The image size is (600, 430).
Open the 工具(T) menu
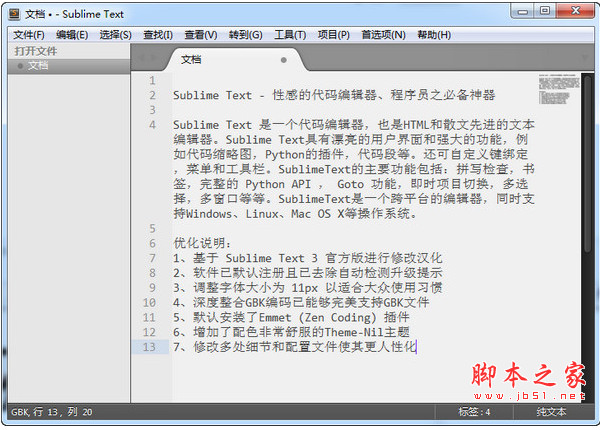(x=290, y=35)
